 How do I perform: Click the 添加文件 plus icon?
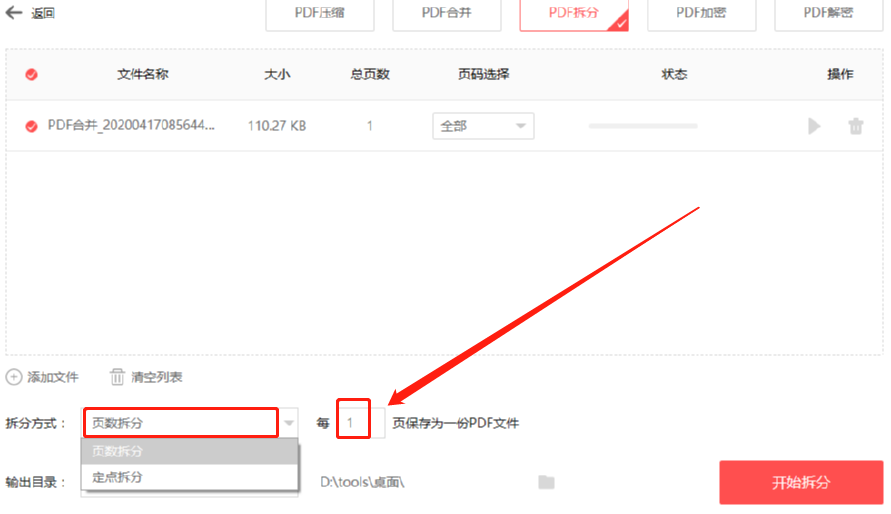click(x=14, y=377)
